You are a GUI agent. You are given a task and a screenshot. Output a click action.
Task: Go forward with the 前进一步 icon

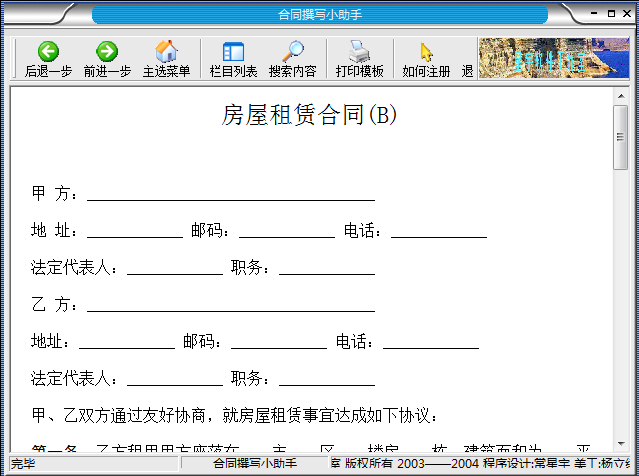107,52
